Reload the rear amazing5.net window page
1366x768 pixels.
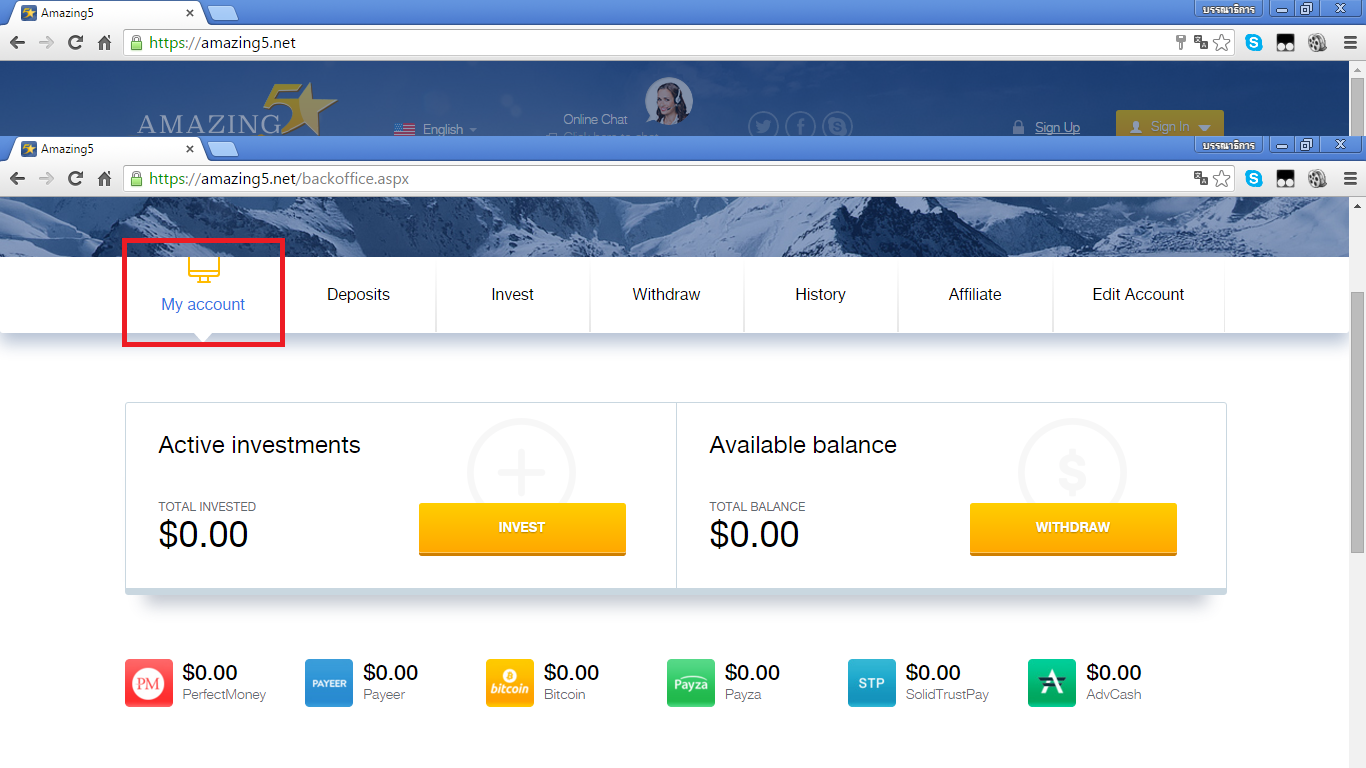tap(75, 42)
